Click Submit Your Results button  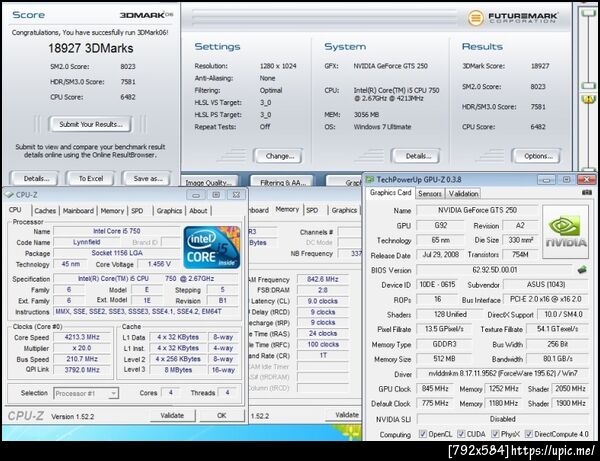pos(91,124)
